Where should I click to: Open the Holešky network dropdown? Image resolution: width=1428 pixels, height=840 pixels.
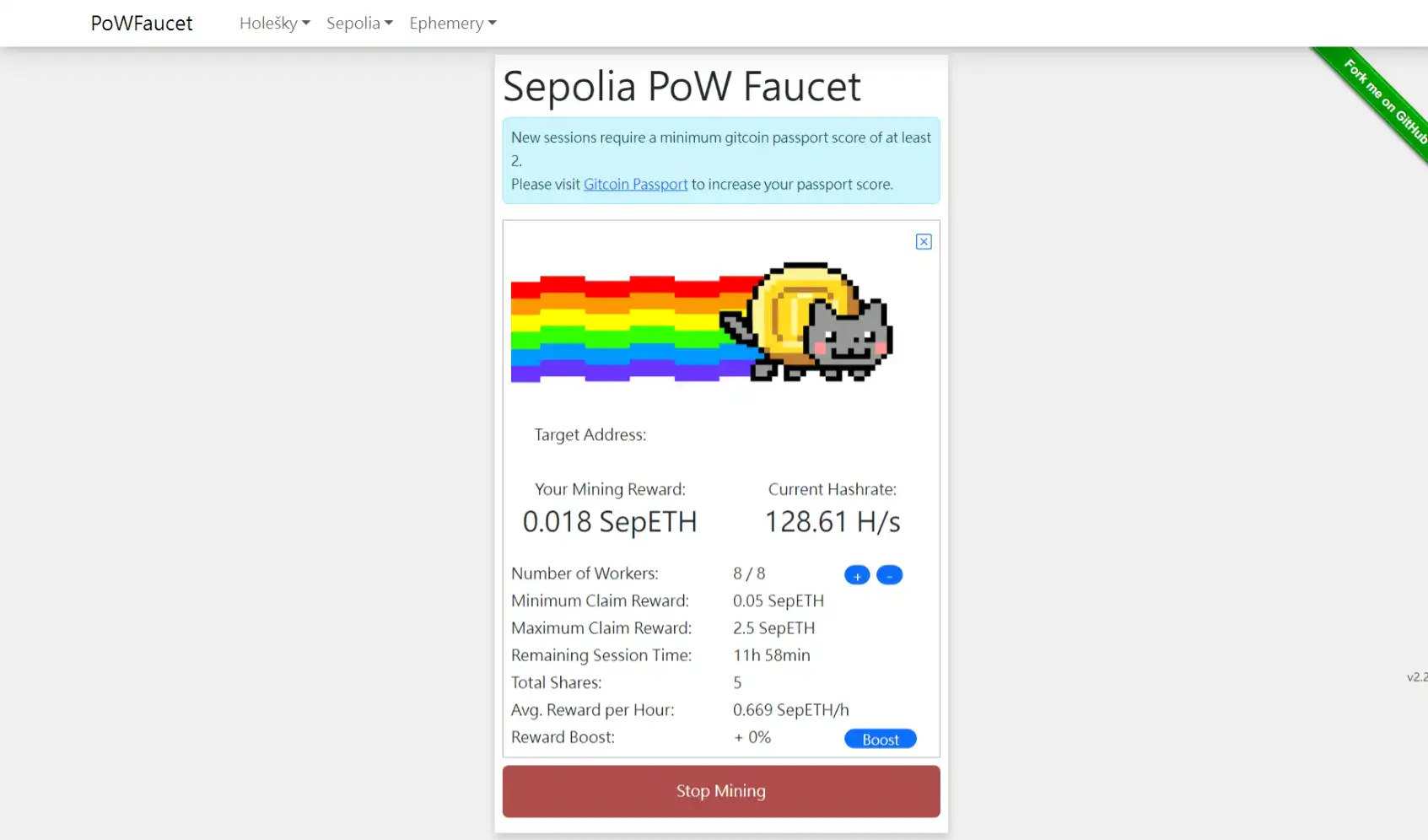pyautogui.click(x=275, y=23)
